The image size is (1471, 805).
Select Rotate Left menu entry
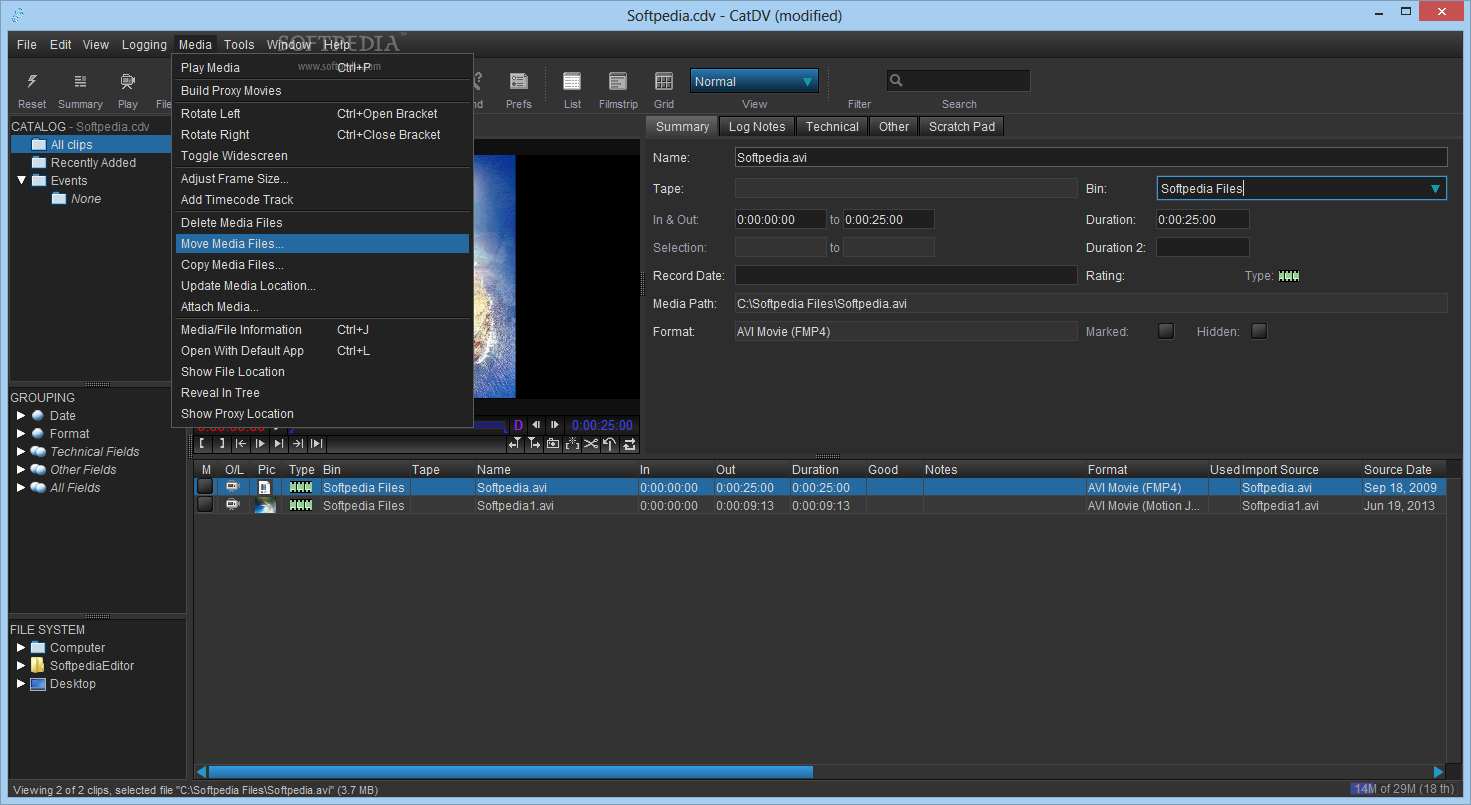pos(322,114)
